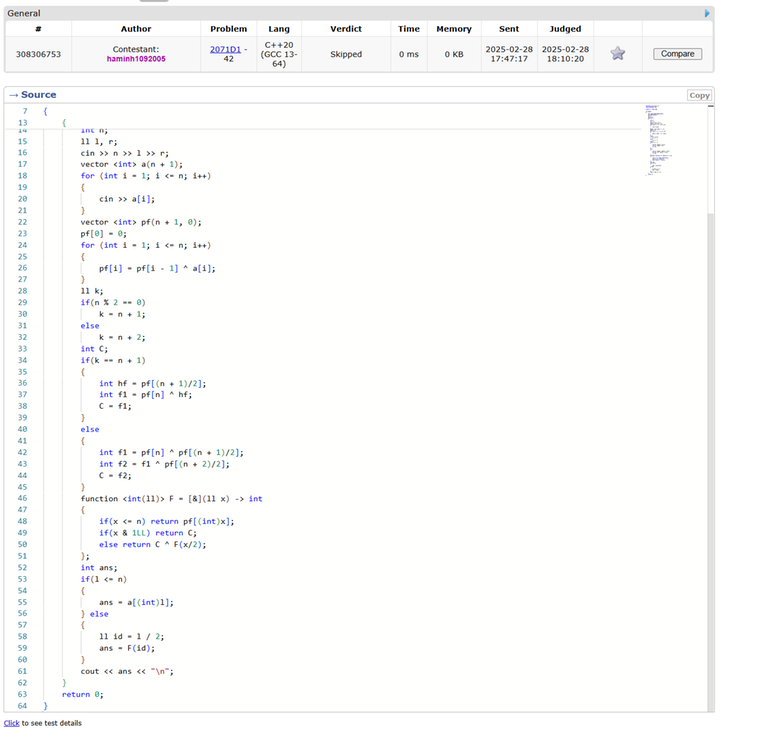Click the 'Skipped' verdict cell
Image resolution: width=768 pixels, height=738 pixels.
click(346, 54)
